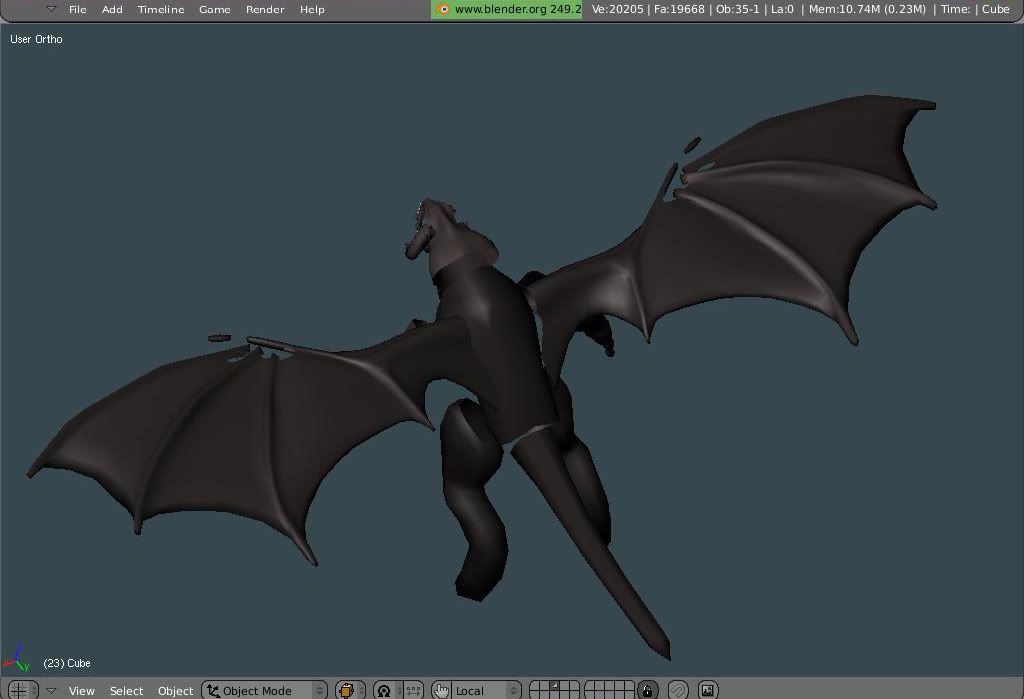Click the first layer button in layer grid
The image size is (1024, 699).
click(535, 686)
